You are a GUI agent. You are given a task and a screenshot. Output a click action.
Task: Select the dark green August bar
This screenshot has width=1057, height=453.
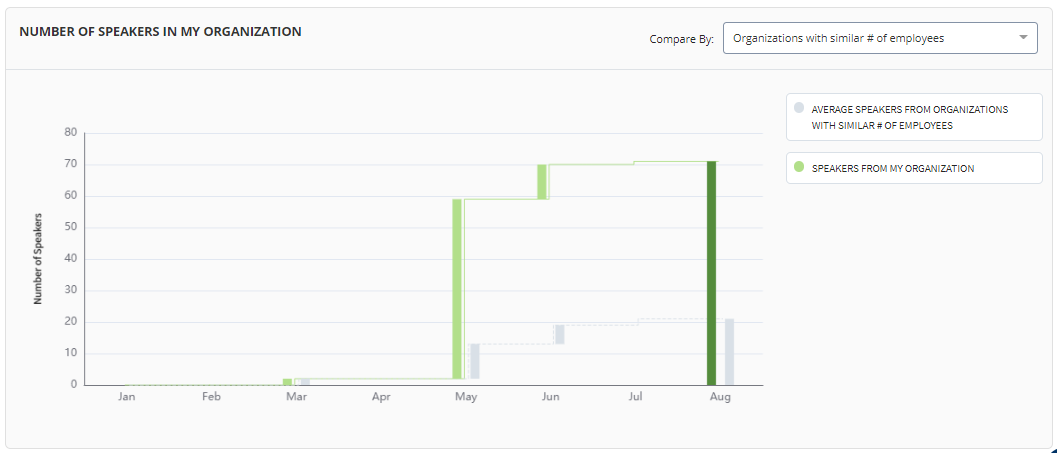711,273
